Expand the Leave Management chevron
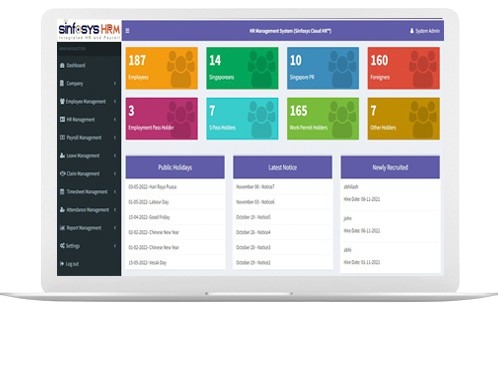Image resolution: width=498 pixels, height=365 pixels. pyautogui.click(x=115, y=155)
